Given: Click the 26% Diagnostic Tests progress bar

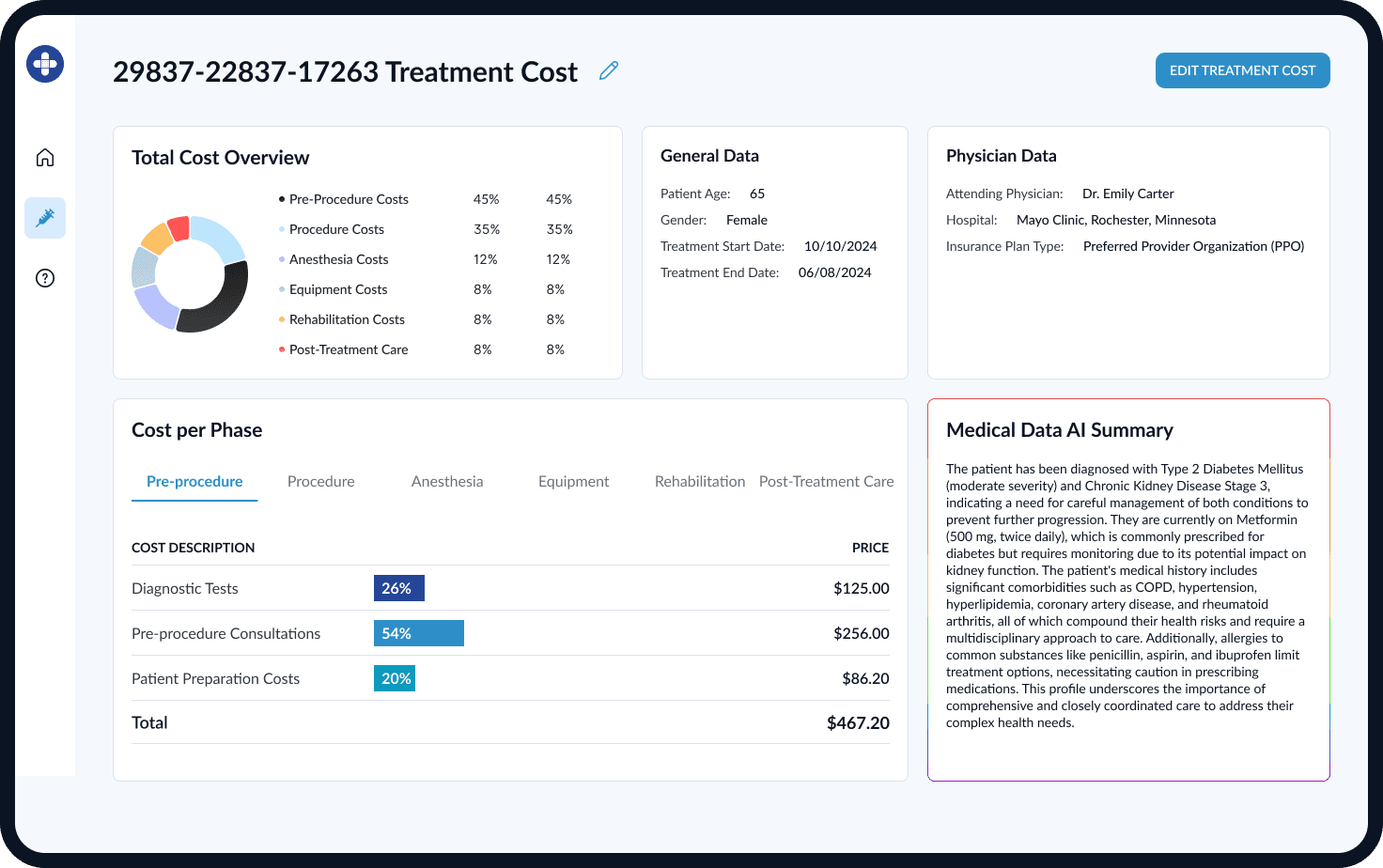Looking at the screenshot, I should [x=399, y=588].
